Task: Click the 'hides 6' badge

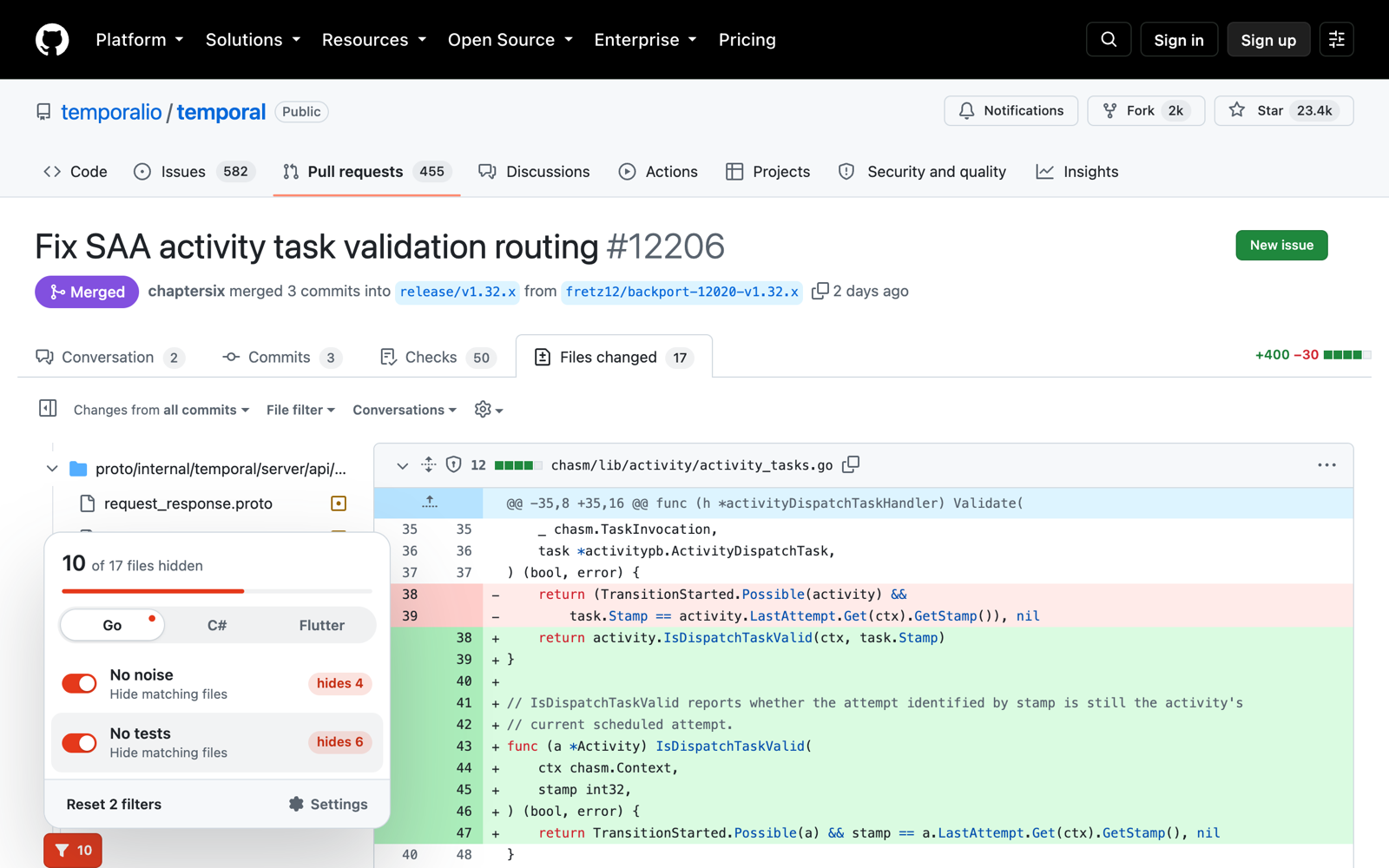Action: [340, 742]
